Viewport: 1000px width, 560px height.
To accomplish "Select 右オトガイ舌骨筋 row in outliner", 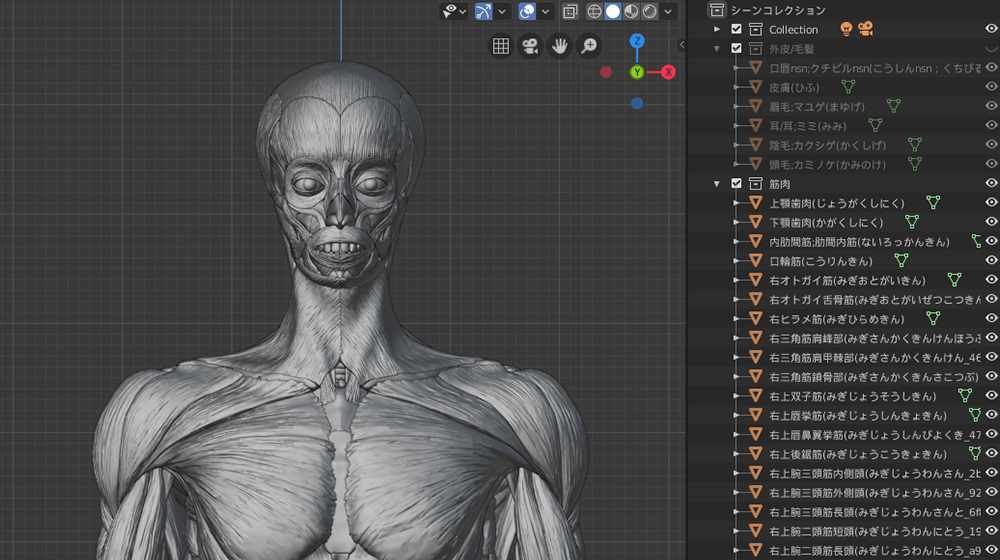I will point(874,299).
